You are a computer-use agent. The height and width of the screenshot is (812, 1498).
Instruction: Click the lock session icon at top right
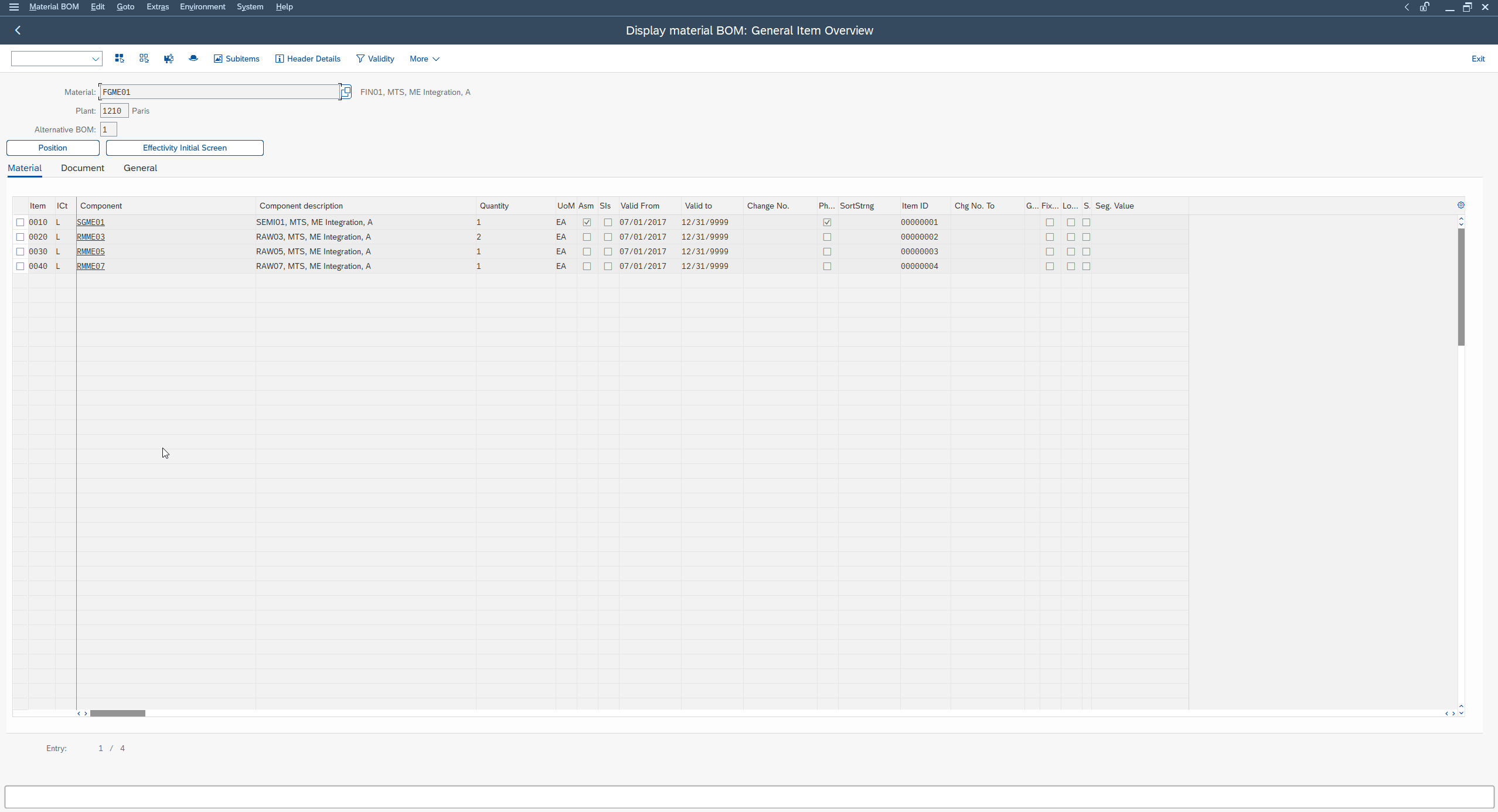pyautogui.click(x=1425, y=7)
